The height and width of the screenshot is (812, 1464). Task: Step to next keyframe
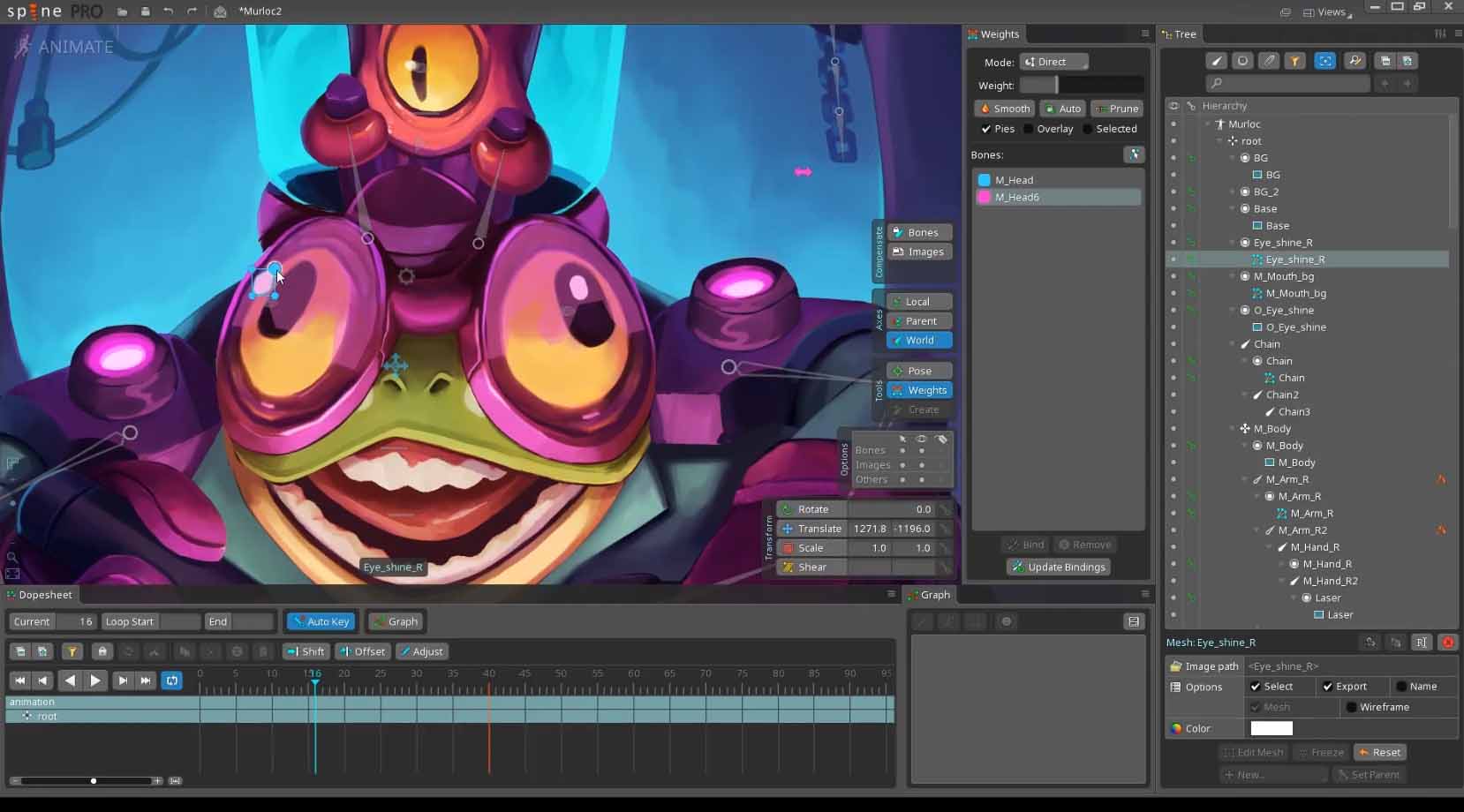coord(123,680)
